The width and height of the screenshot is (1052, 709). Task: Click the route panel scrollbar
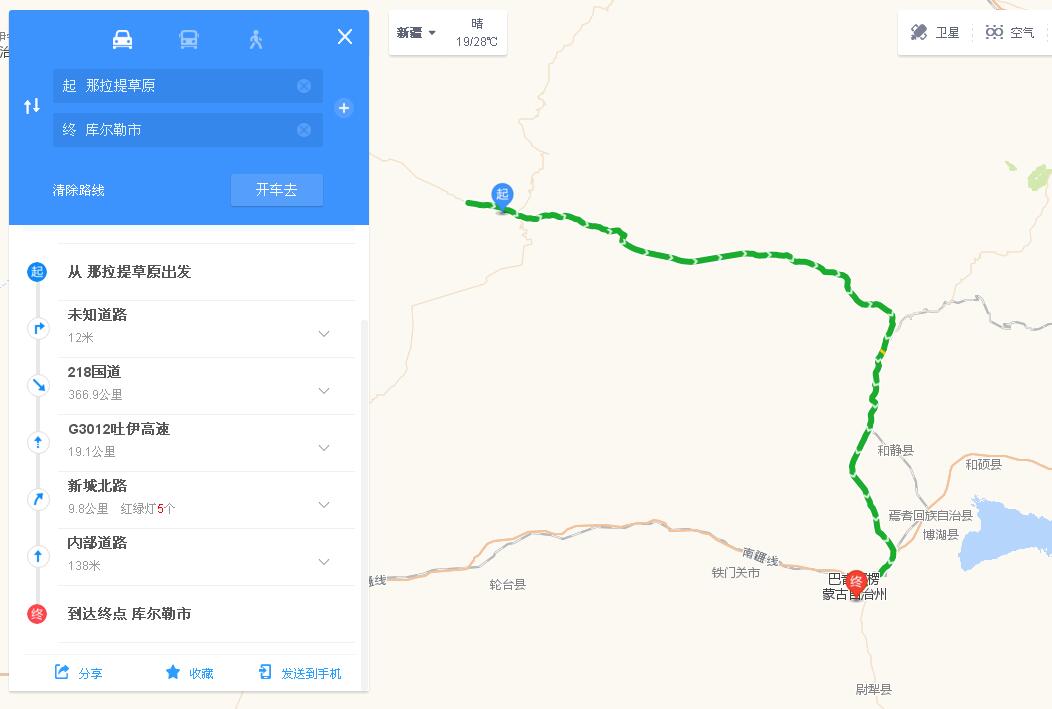(x=364, y=503)
